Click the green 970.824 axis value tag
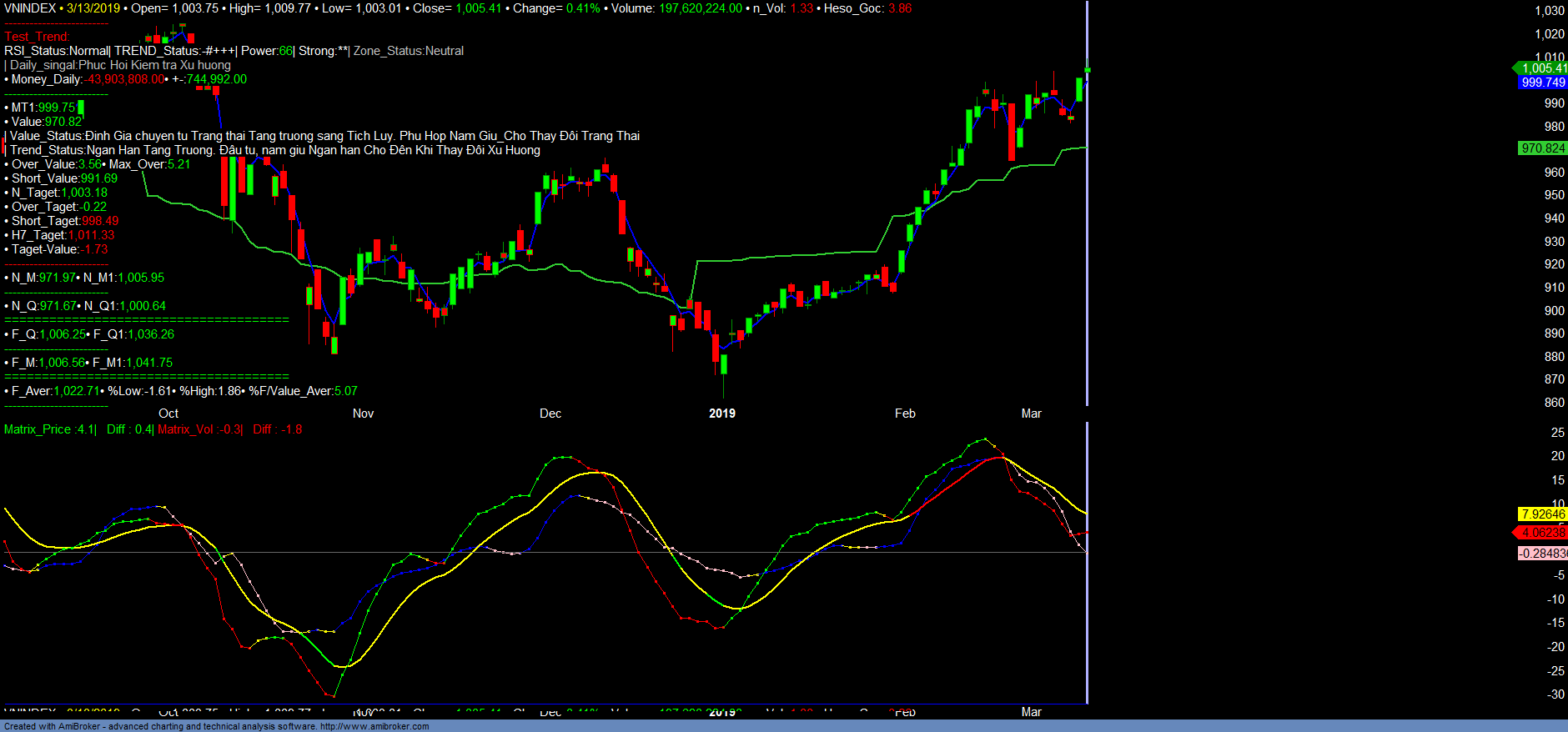The height and width of the screenshot is (732, 1568). [x=1542, y=148]
